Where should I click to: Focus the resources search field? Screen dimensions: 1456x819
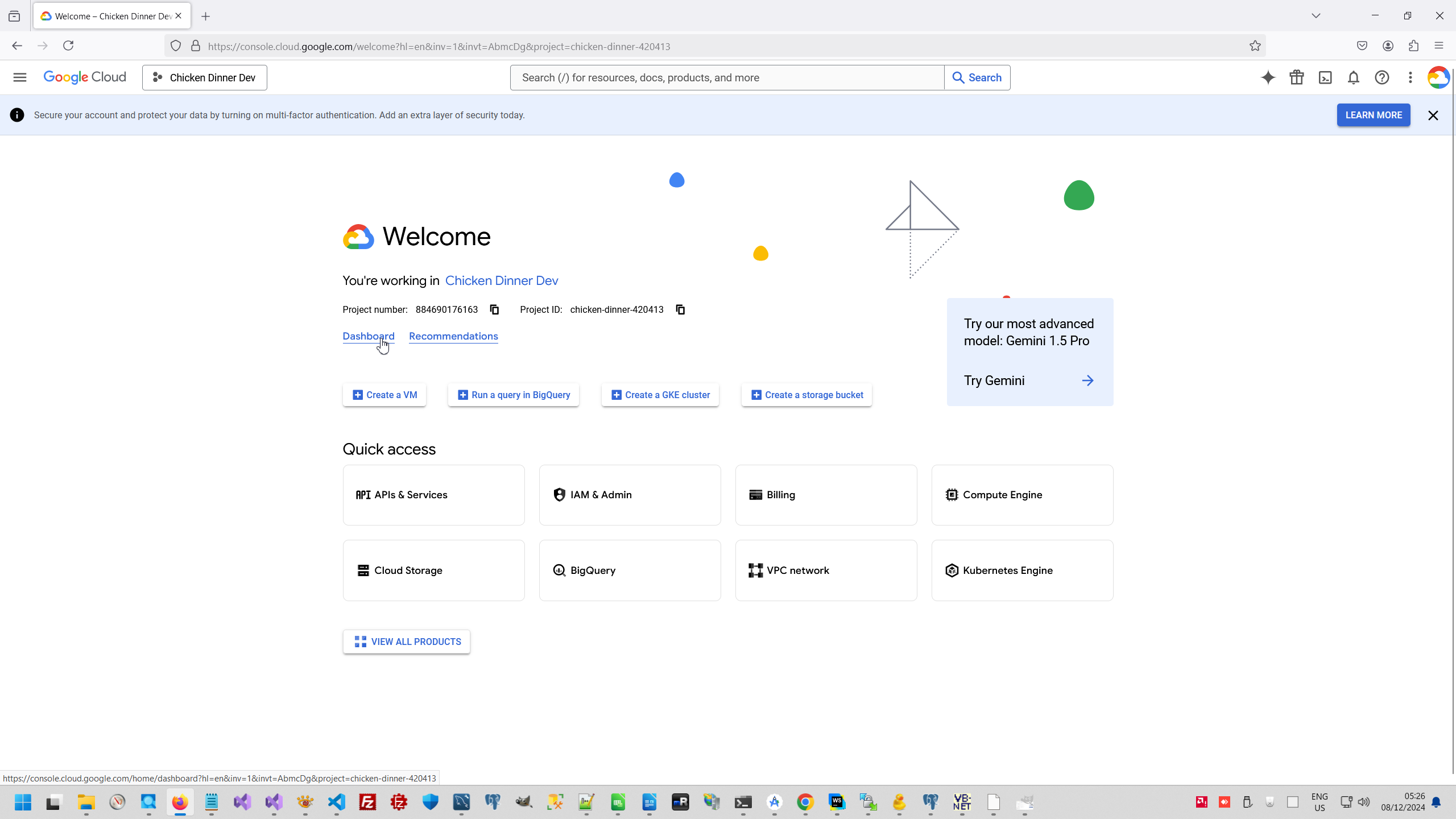tap(727, 77)
